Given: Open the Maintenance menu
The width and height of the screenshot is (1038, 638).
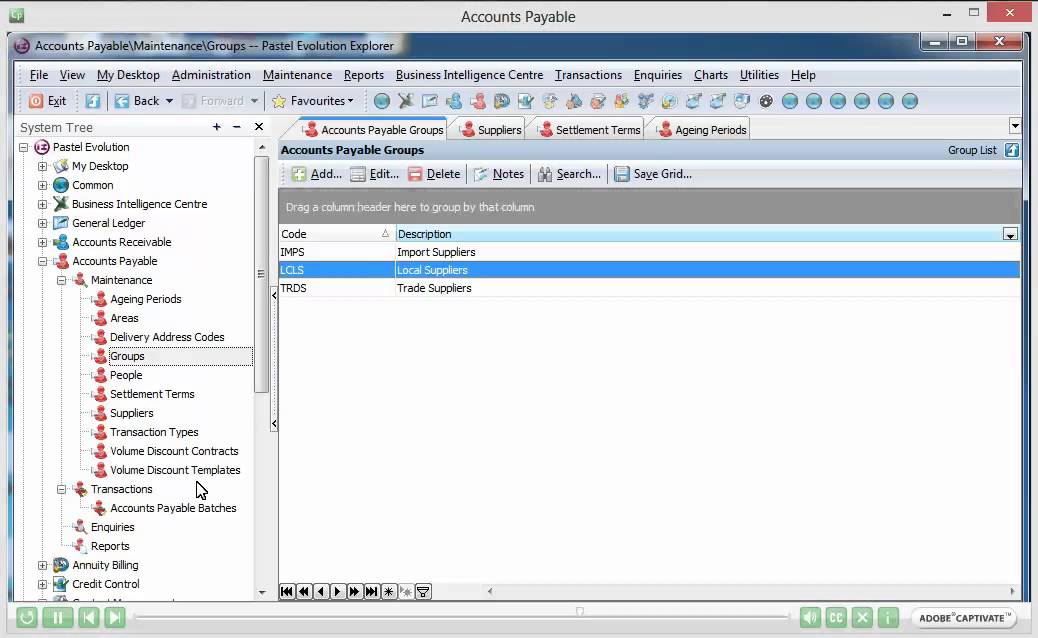Looking at the screenshot, I should point(297,75).
